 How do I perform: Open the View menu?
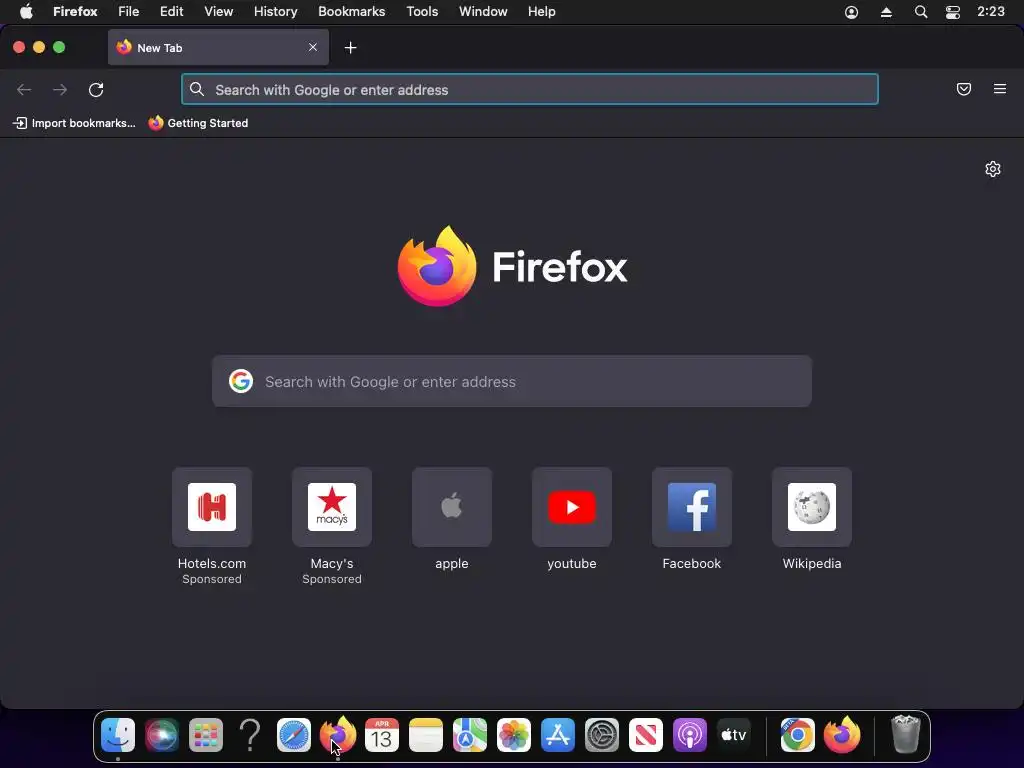(x=218, y=12)
